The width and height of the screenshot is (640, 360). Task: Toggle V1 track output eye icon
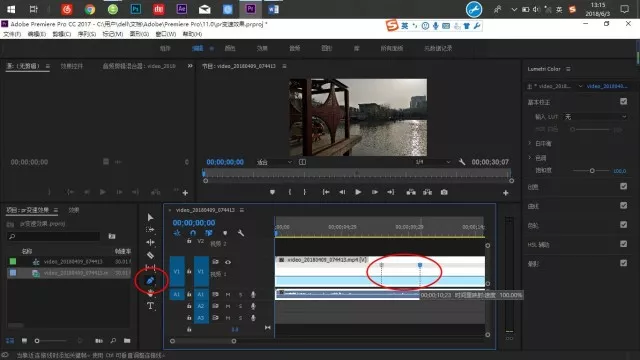(x=228, y=262)
